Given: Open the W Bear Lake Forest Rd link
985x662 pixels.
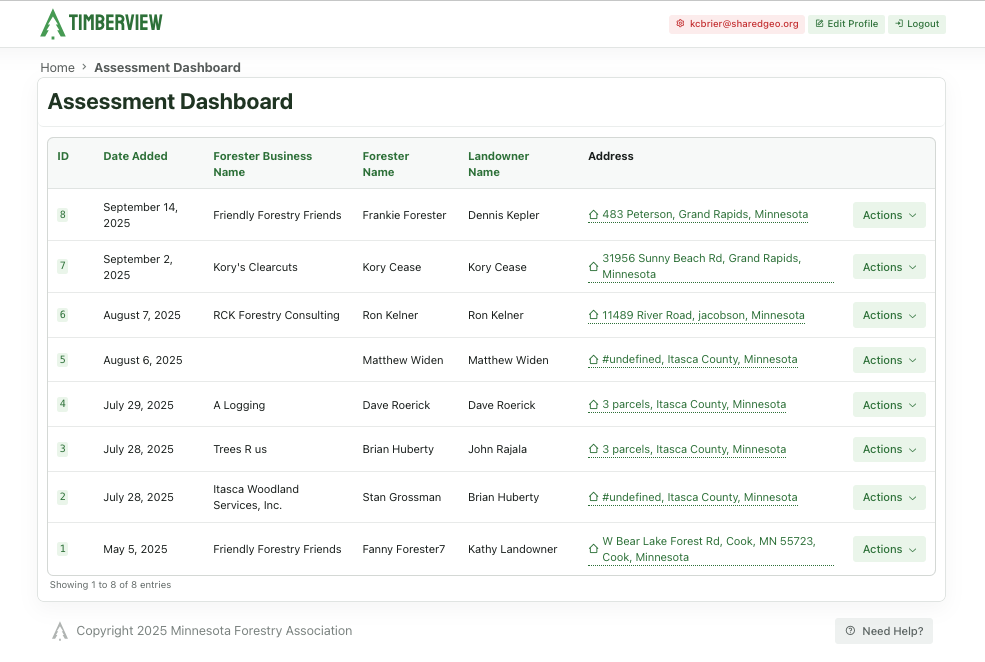Looking at the screenshot, I should click(x=709, y=549).
